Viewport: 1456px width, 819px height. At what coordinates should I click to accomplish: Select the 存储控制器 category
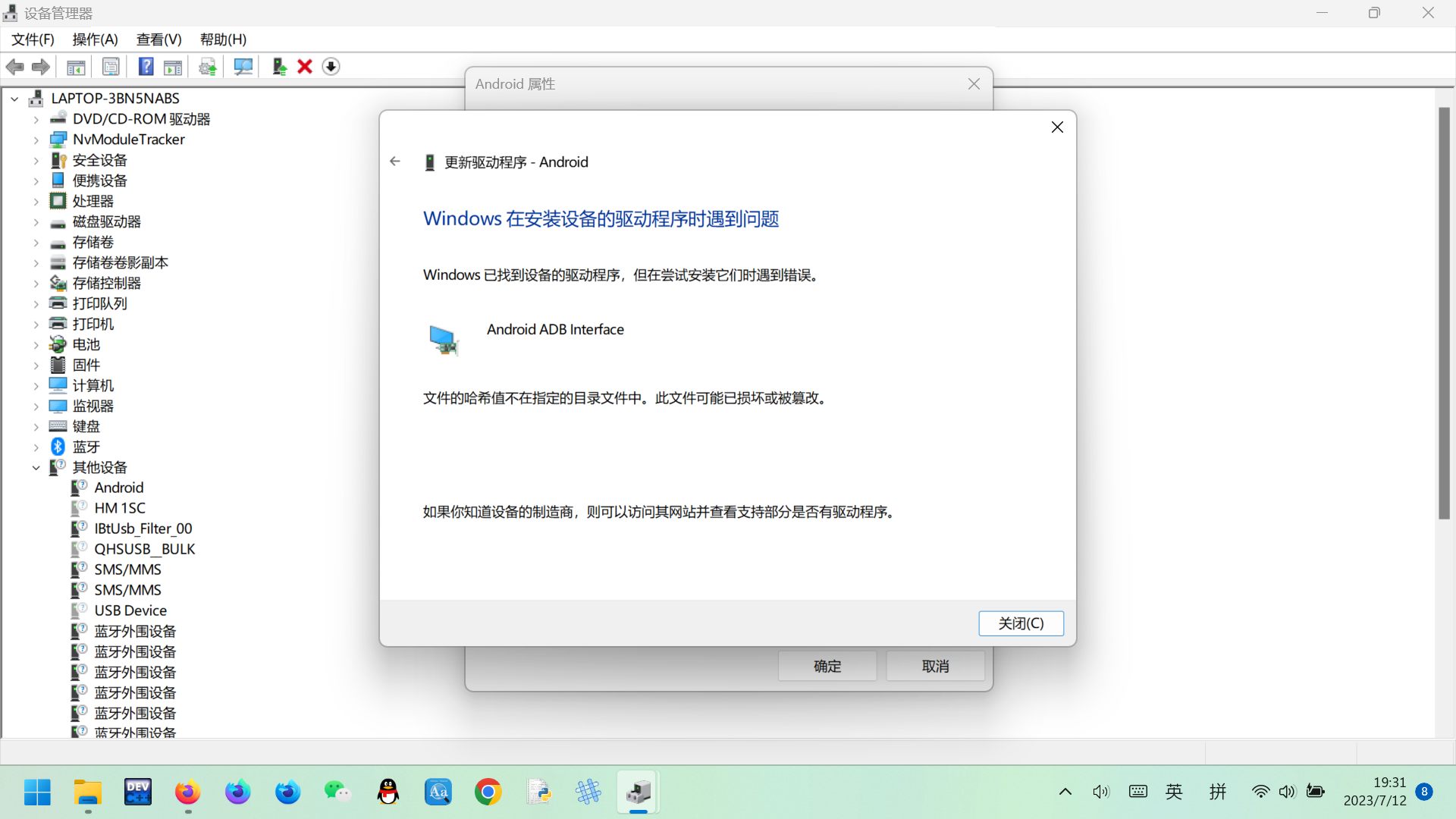pos(106,283)
